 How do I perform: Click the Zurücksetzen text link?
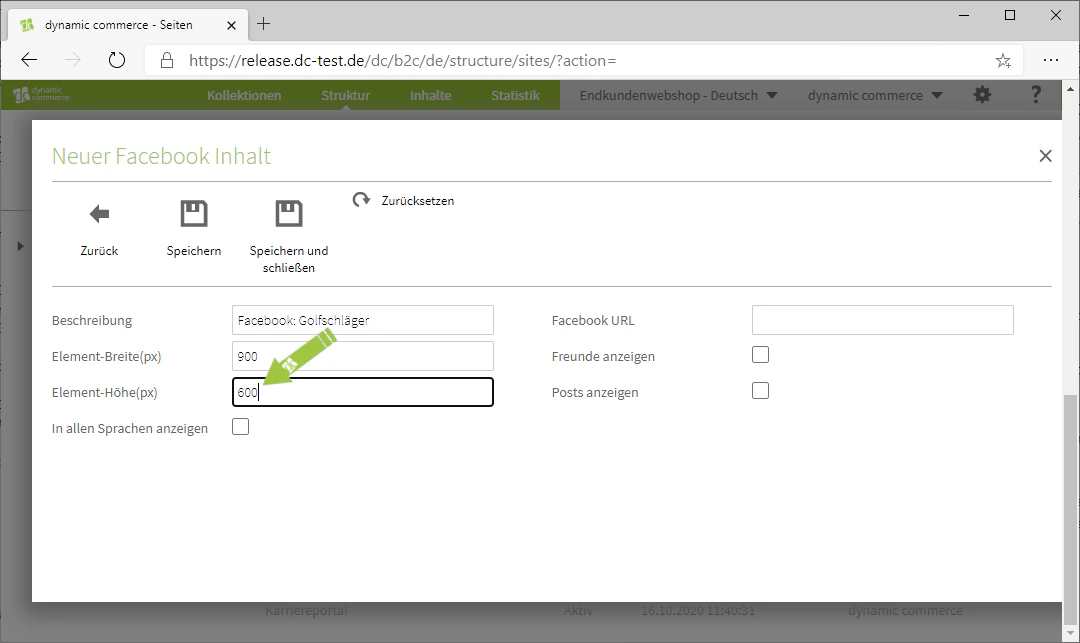pyautogui.click(x=417, y=201)
